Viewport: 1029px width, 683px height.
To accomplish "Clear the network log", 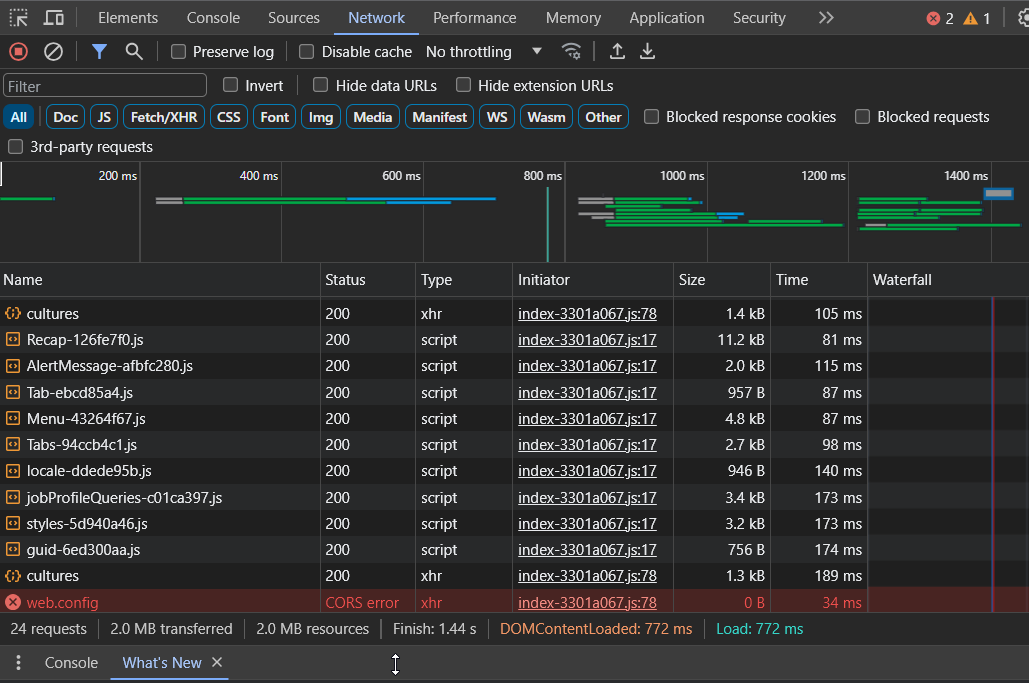I will pyautogui.click(x=53, y=51).
